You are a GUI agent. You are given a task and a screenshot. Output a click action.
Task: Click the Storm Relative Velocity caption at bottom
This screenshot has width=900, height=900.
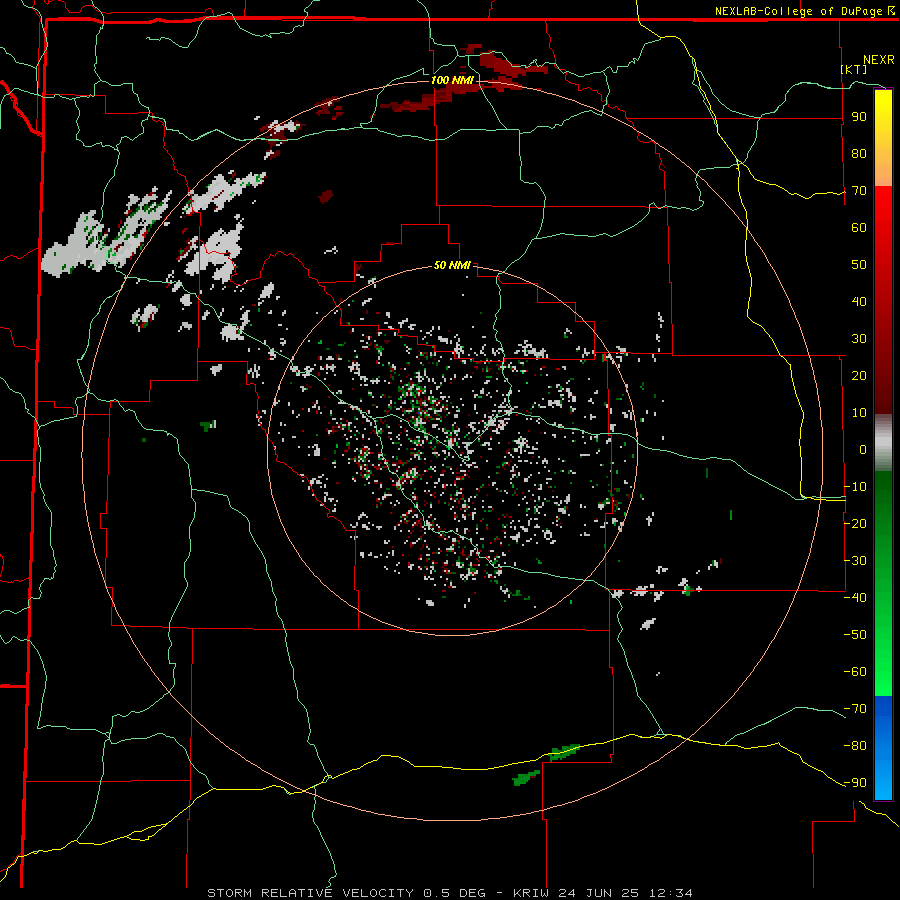[450, 893]
